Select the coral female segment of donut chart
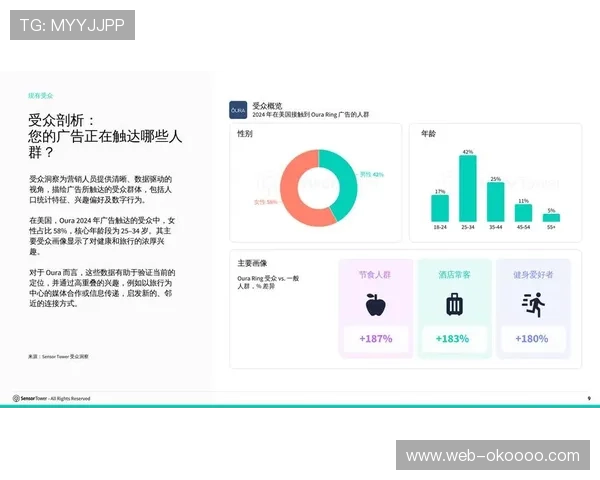This screenshot has height=480, width=600. click(291, 191)
